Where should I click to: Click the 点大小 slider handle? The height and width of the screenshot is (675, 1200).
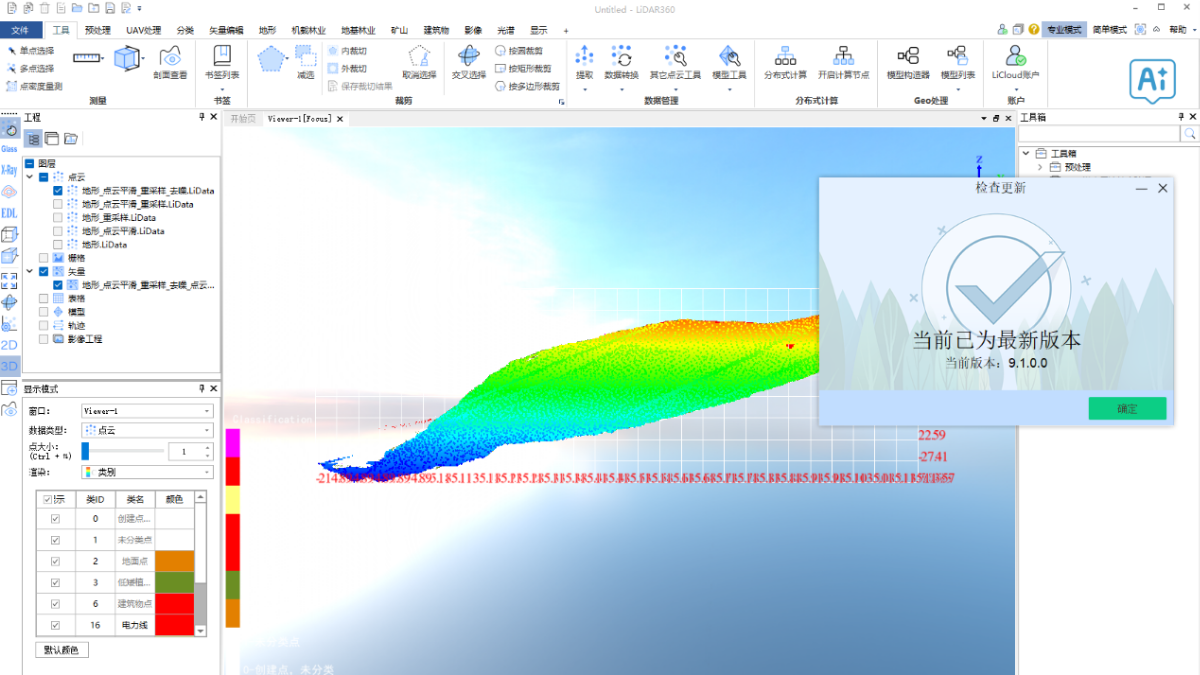[x=86, y=451]
